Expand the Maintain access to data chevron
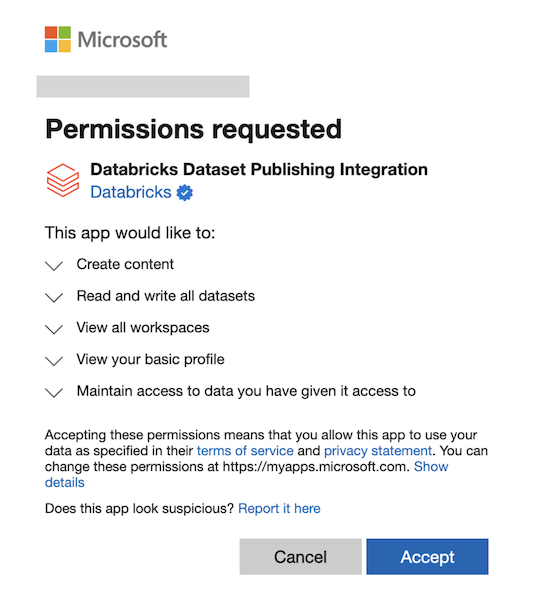 (54, 392)
